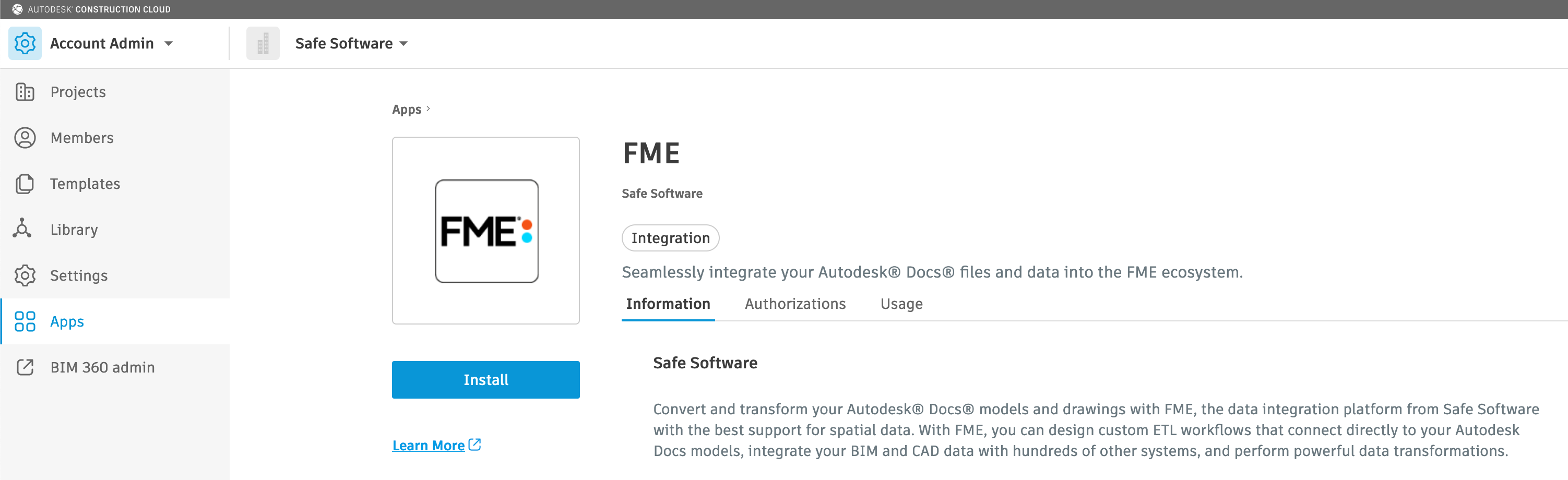Screen dimensions: 1568x480
Task: Open Templates via its sidebar icon
Action: point(25,183)
